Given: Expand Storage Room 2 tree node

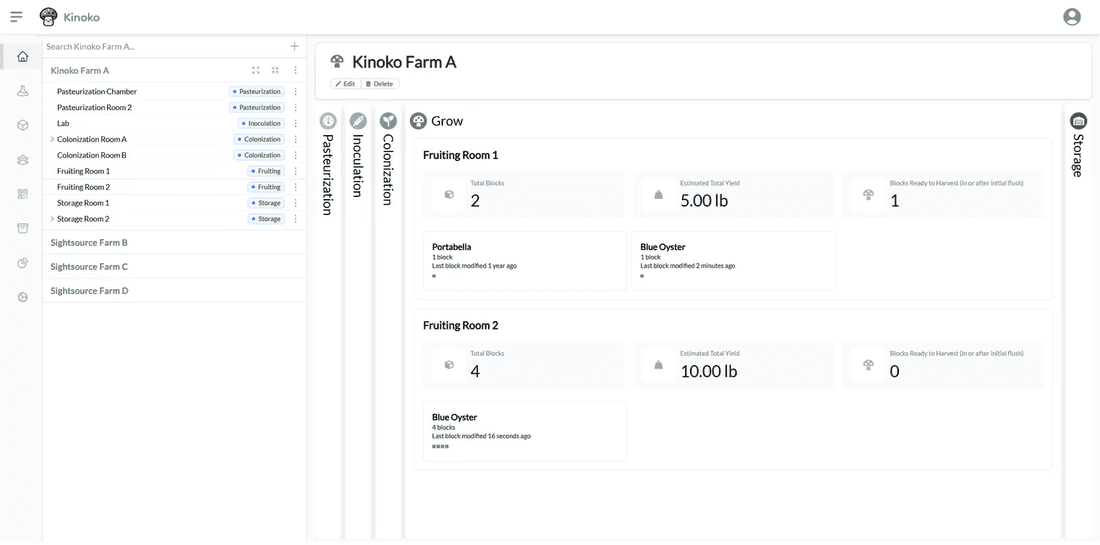Looking at the screenshot, I should click(x=52, y=219).
